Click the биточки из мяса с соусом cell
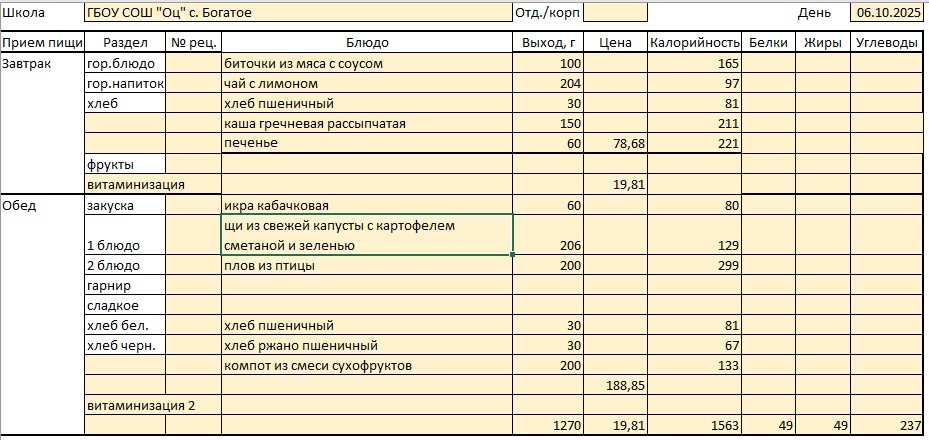 [x=367, y=64]
